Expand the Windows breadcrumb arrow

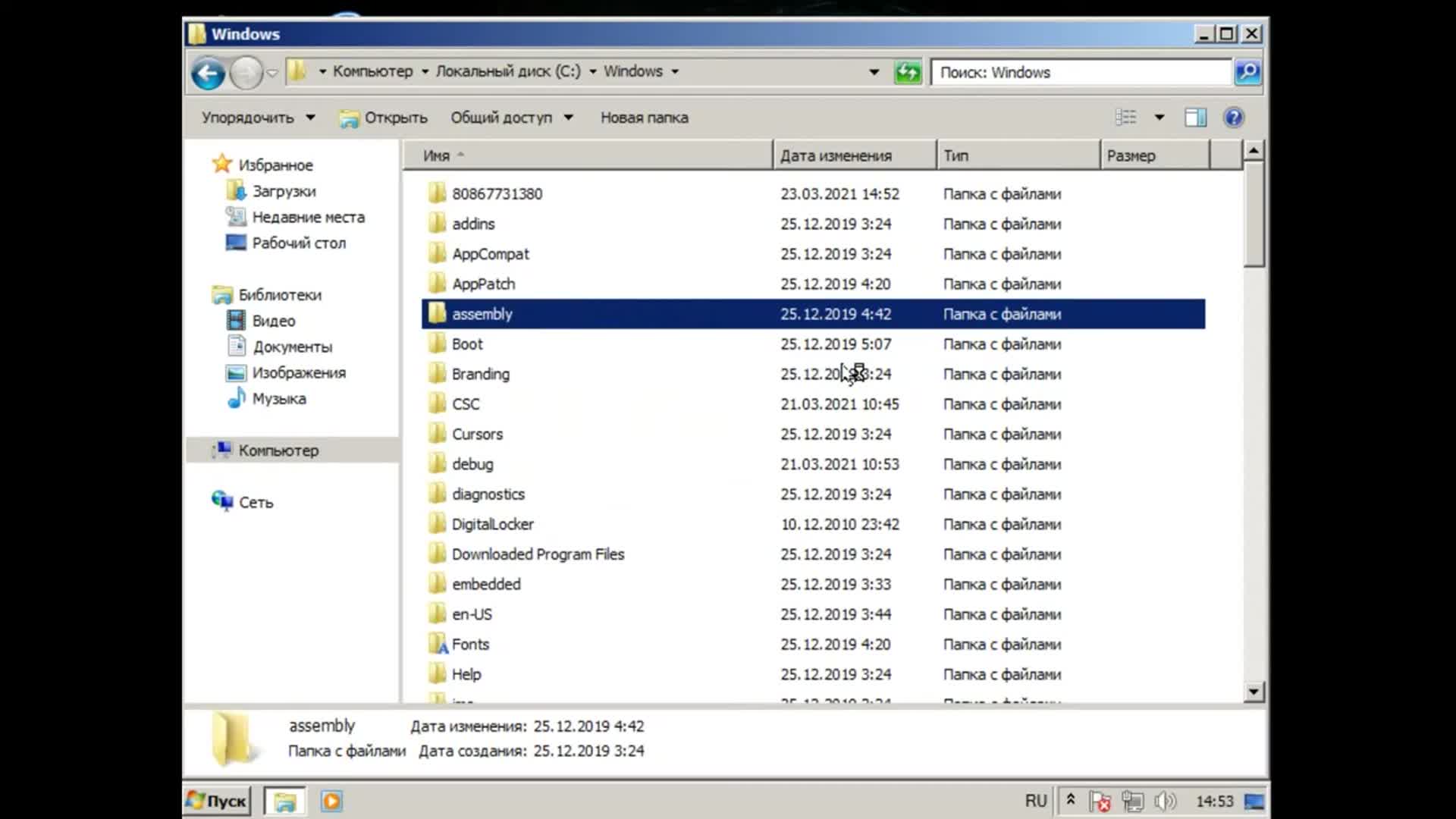675,71
